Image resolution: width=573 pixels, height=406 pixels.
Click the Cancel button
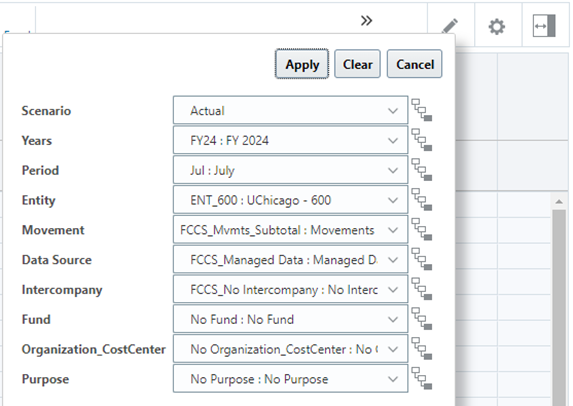[415, 64]
